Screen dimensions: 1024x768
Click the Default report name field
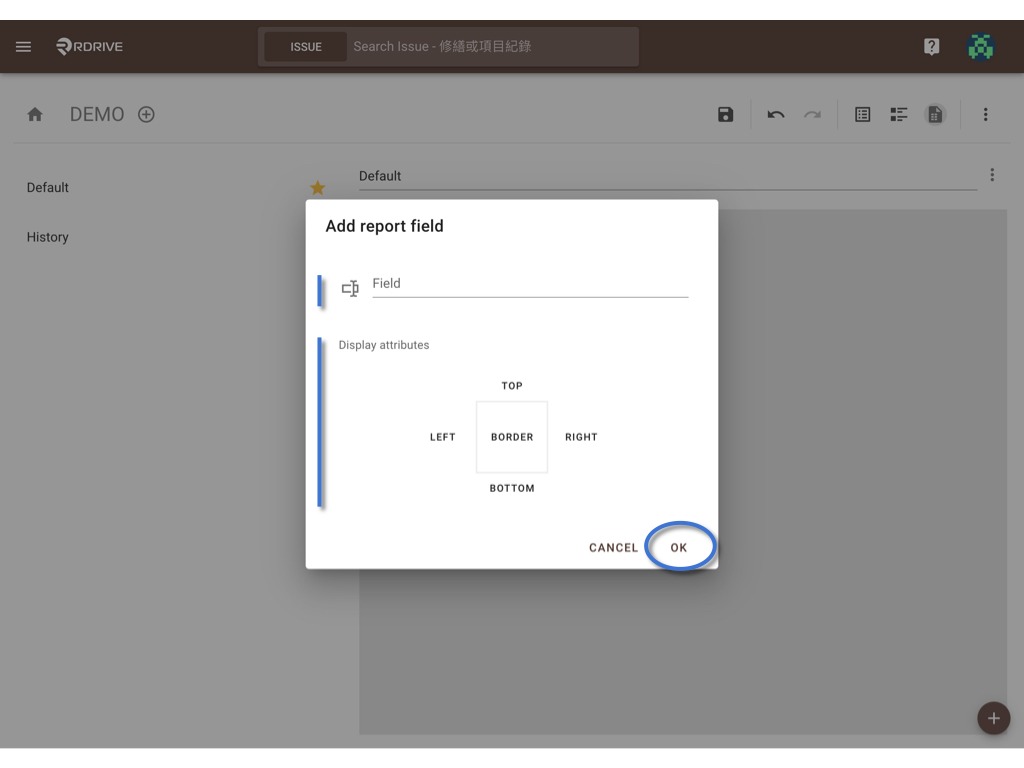667,176
